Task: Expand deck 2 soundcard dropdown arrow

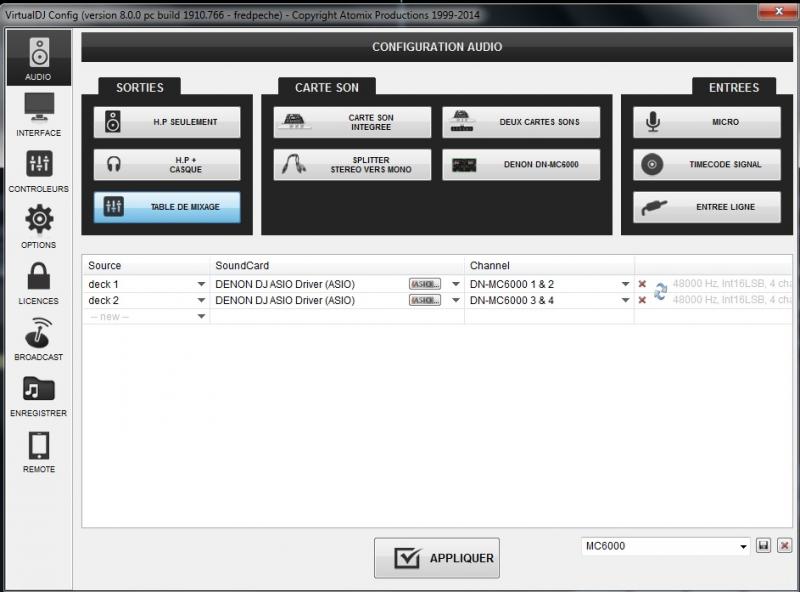Action: pyautogui.click(x=456, y=300)
